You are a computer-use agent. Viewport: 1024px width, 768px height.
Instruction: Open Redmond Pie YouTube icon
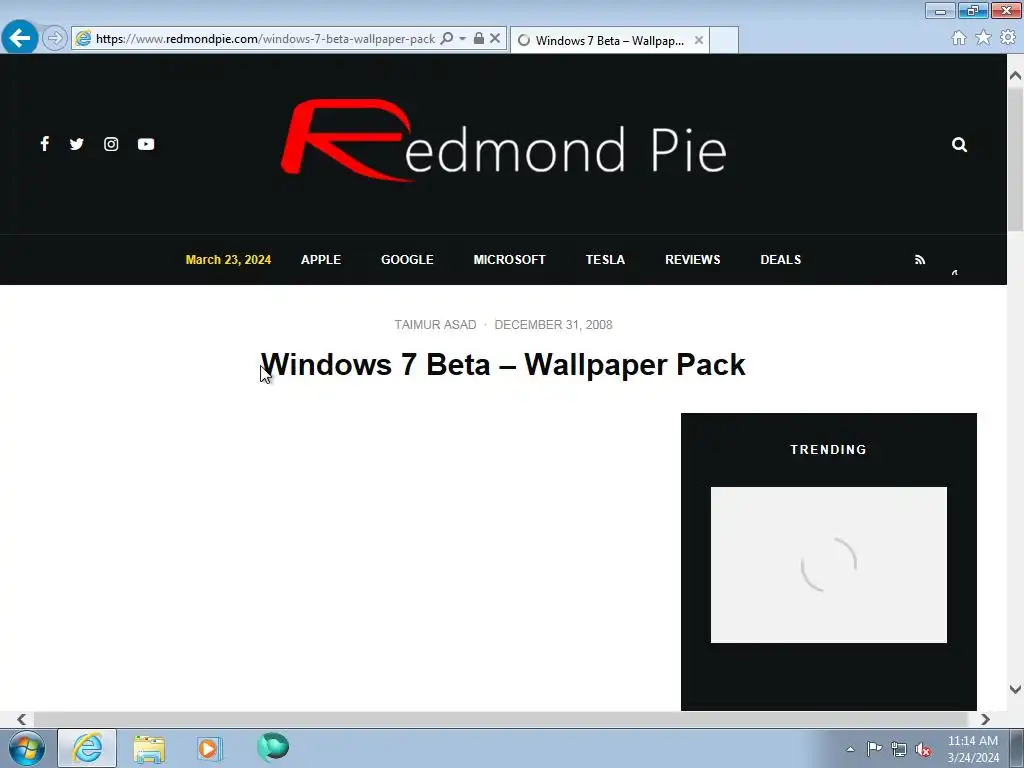(146, 144)
